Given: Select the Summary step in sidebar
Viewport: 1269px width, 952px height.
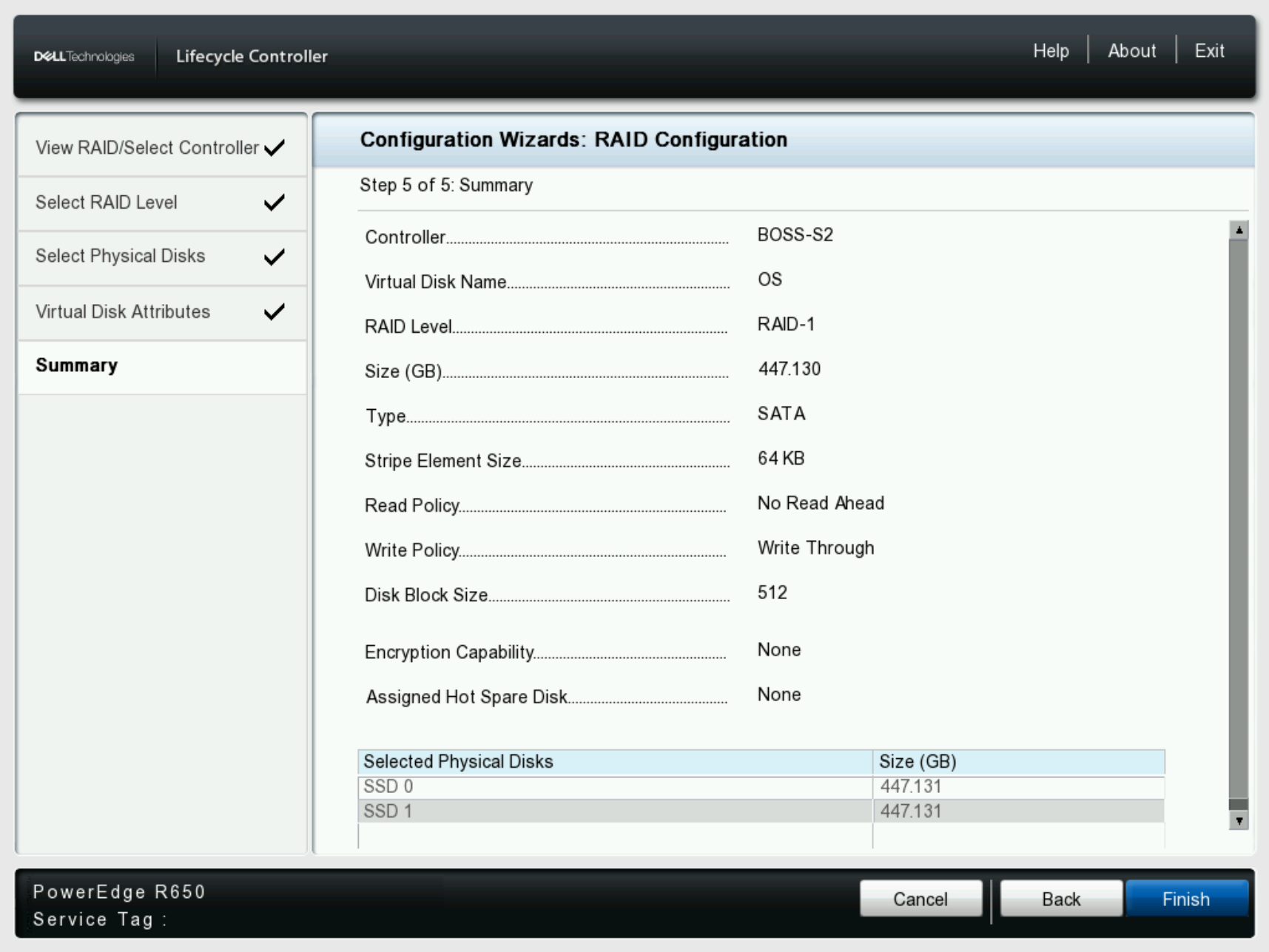Looking at the screenshot, I should [x=76, y=365].
